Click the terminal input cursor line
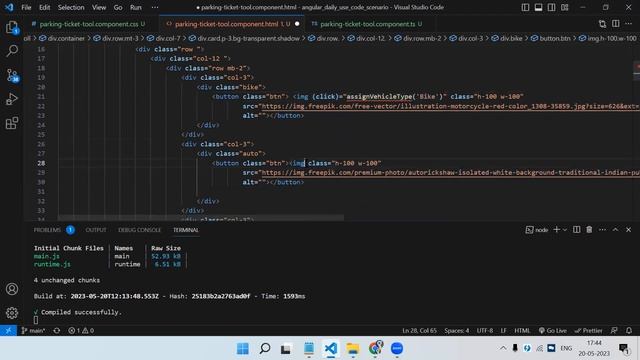 (36, 320)
